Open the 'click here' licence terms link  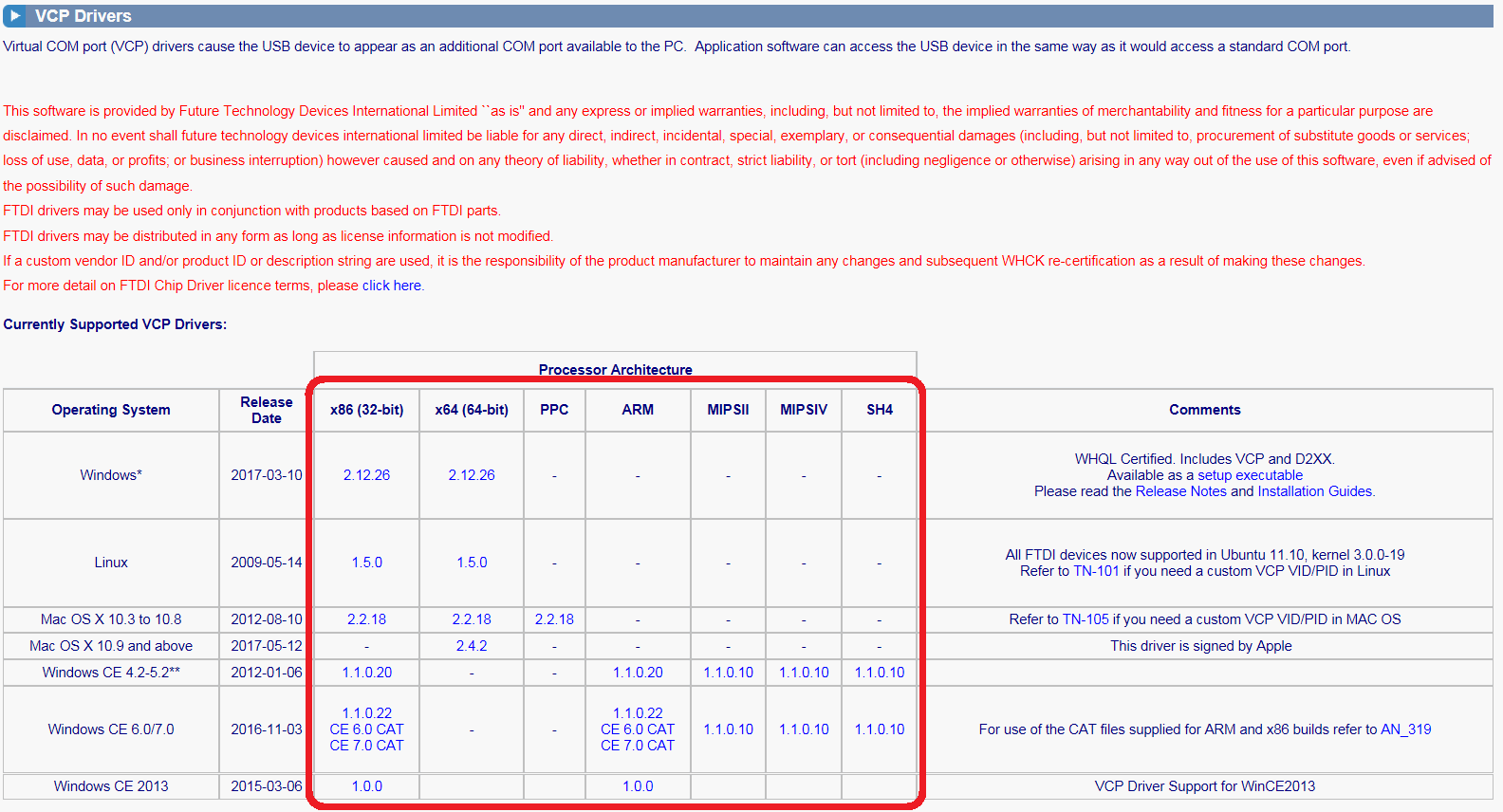pos(392,286)
